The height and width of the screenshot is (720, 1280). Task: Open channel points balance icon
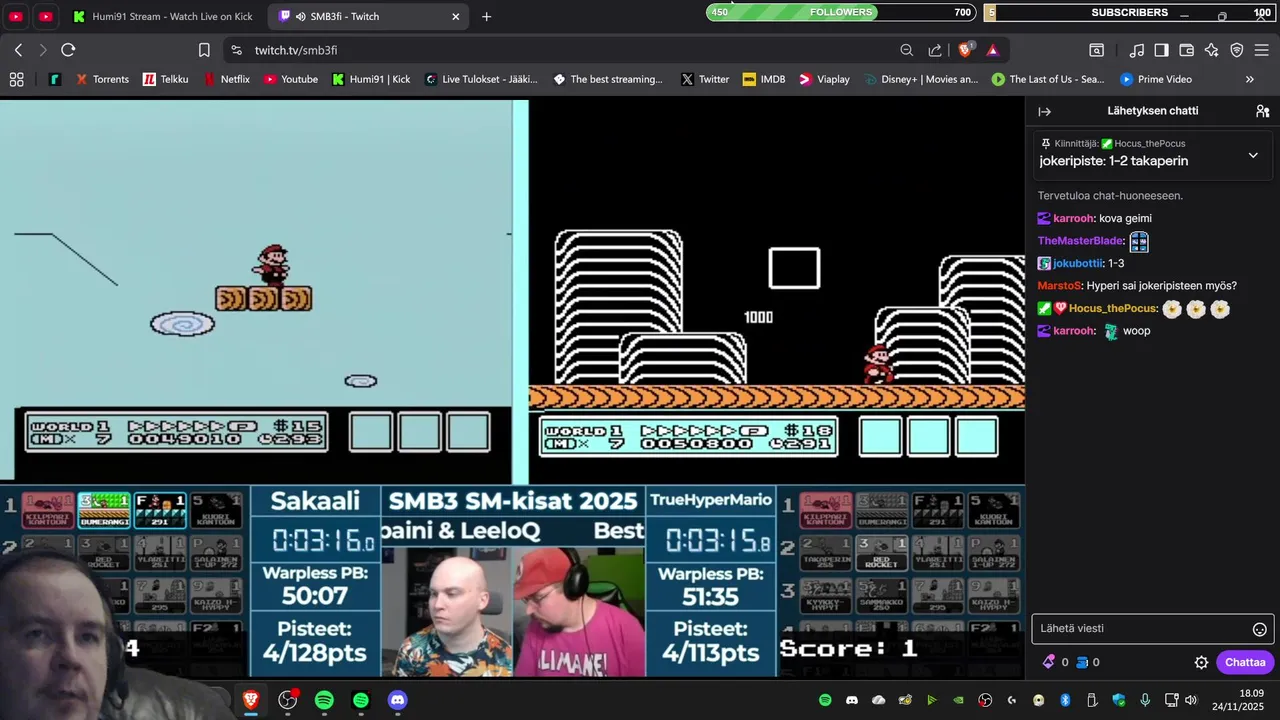click(x=1081, y=662)
